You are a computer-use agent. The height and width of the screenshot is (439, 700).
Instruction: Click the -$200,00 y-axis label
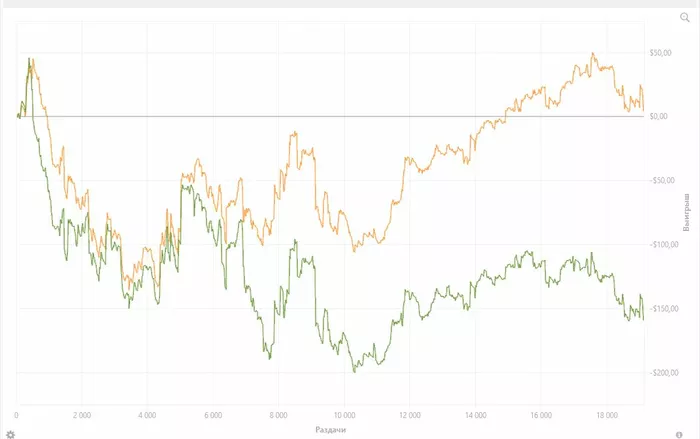(664, 373)
